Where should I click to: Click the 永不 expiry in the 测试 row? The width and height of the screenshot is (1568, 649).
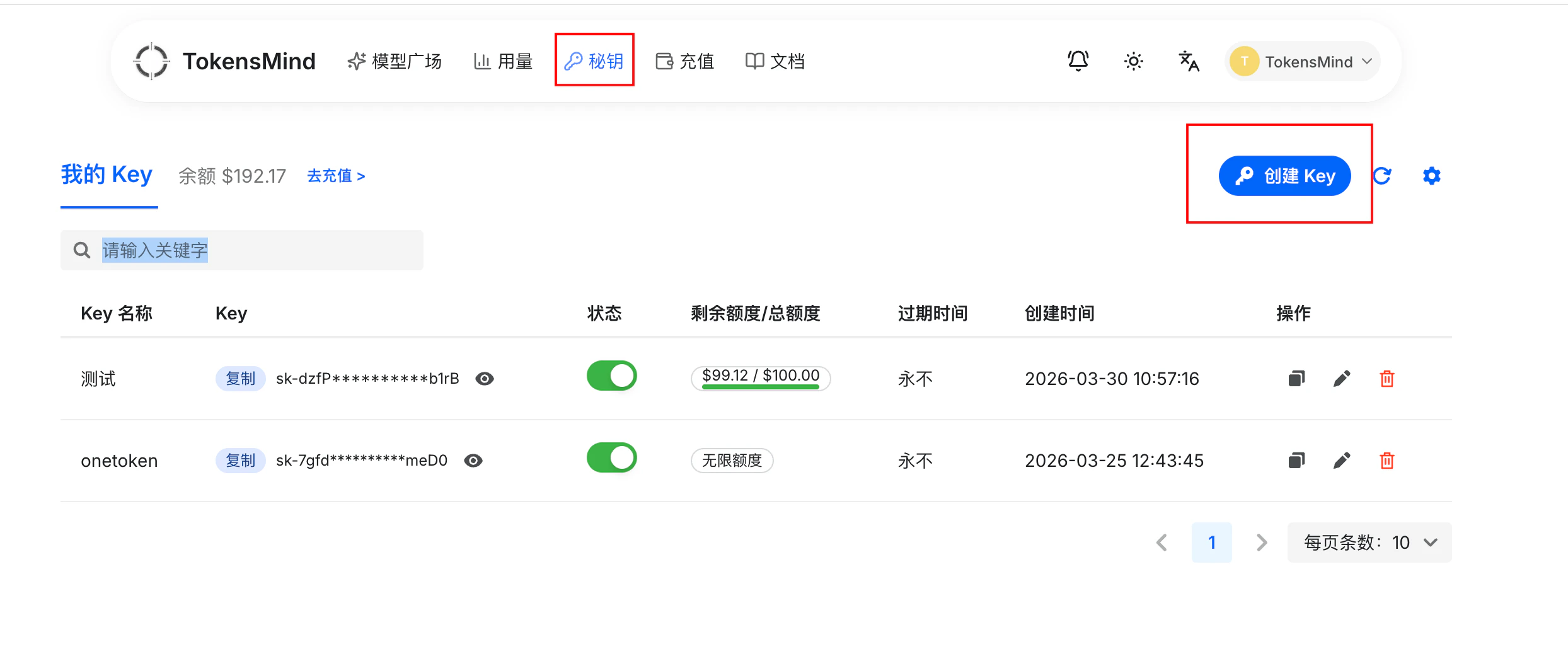[x=915, y=379]
